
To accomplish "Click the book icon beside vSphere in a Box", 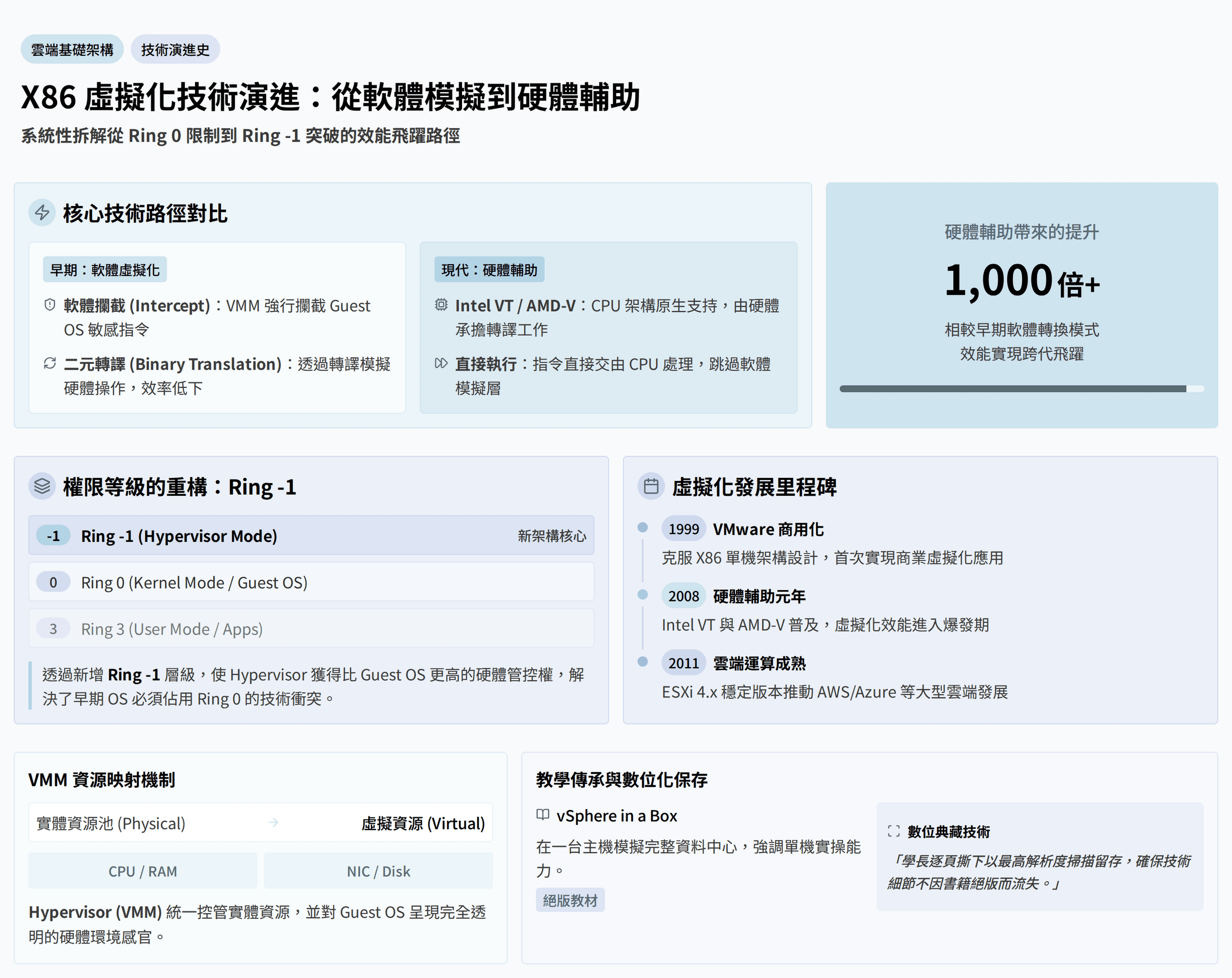I will tap(543, 815).
